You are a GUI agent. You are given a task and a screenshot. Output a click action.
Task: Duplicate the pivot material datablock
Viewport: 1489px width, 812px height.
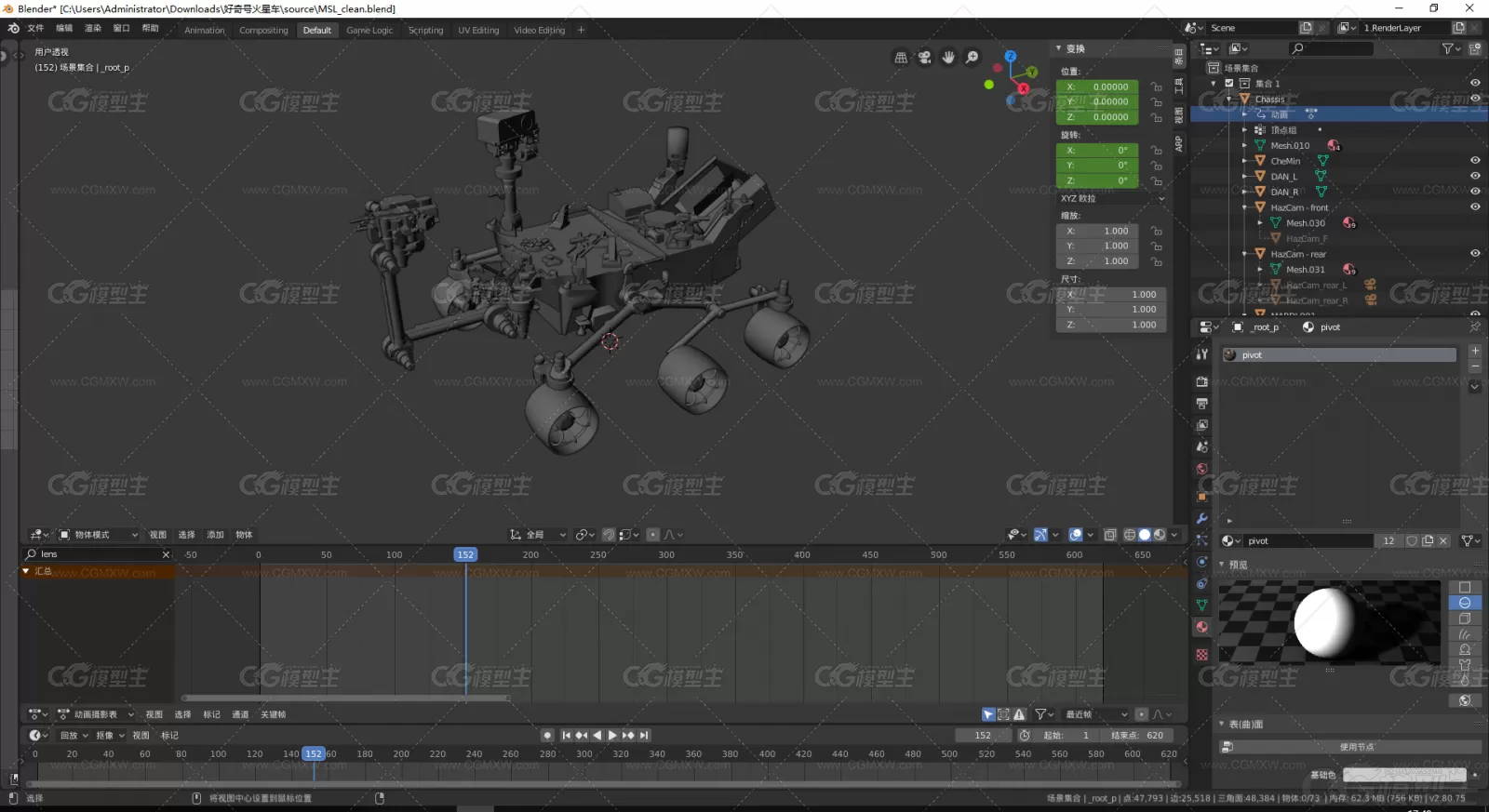click(1428, 540)
